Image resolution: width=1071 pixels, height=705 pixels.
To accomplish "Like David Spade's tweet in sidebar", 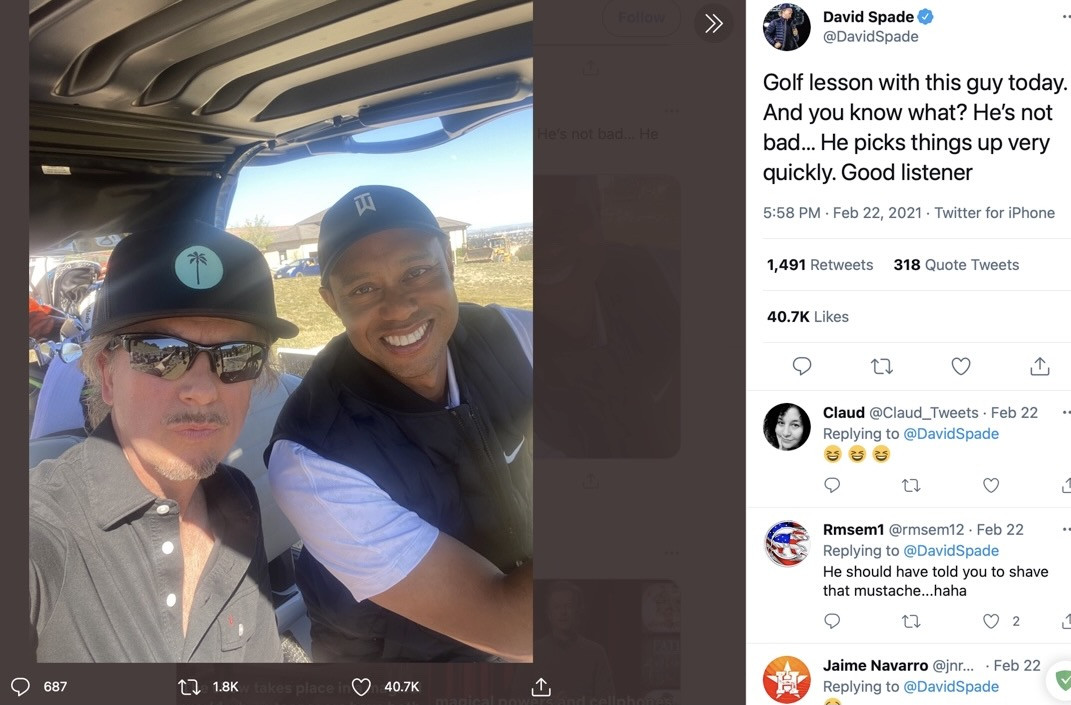I will tap(961, 367).
